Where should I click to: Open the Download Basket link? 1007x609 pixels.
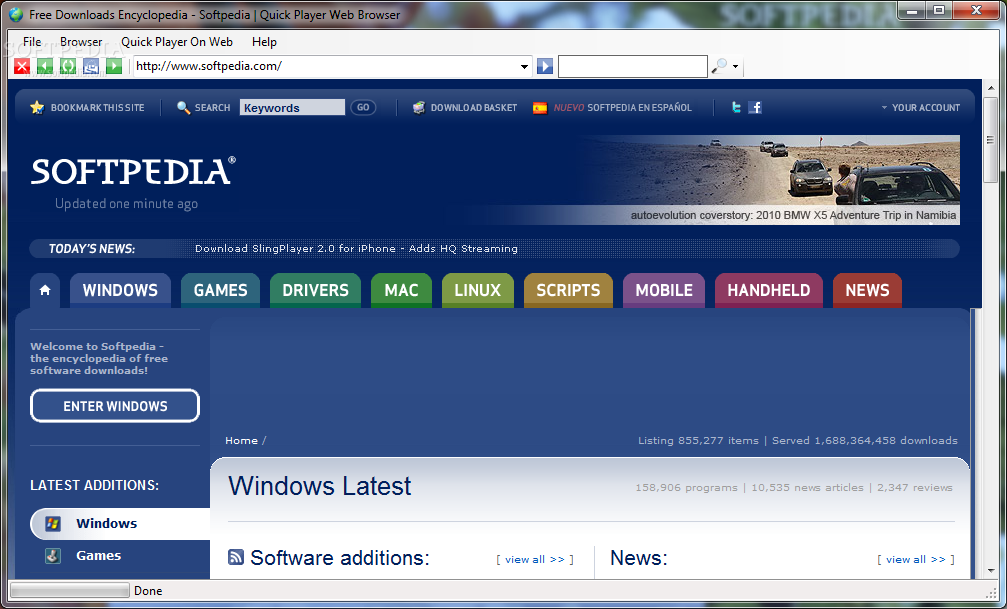click(x=473, y=108)
